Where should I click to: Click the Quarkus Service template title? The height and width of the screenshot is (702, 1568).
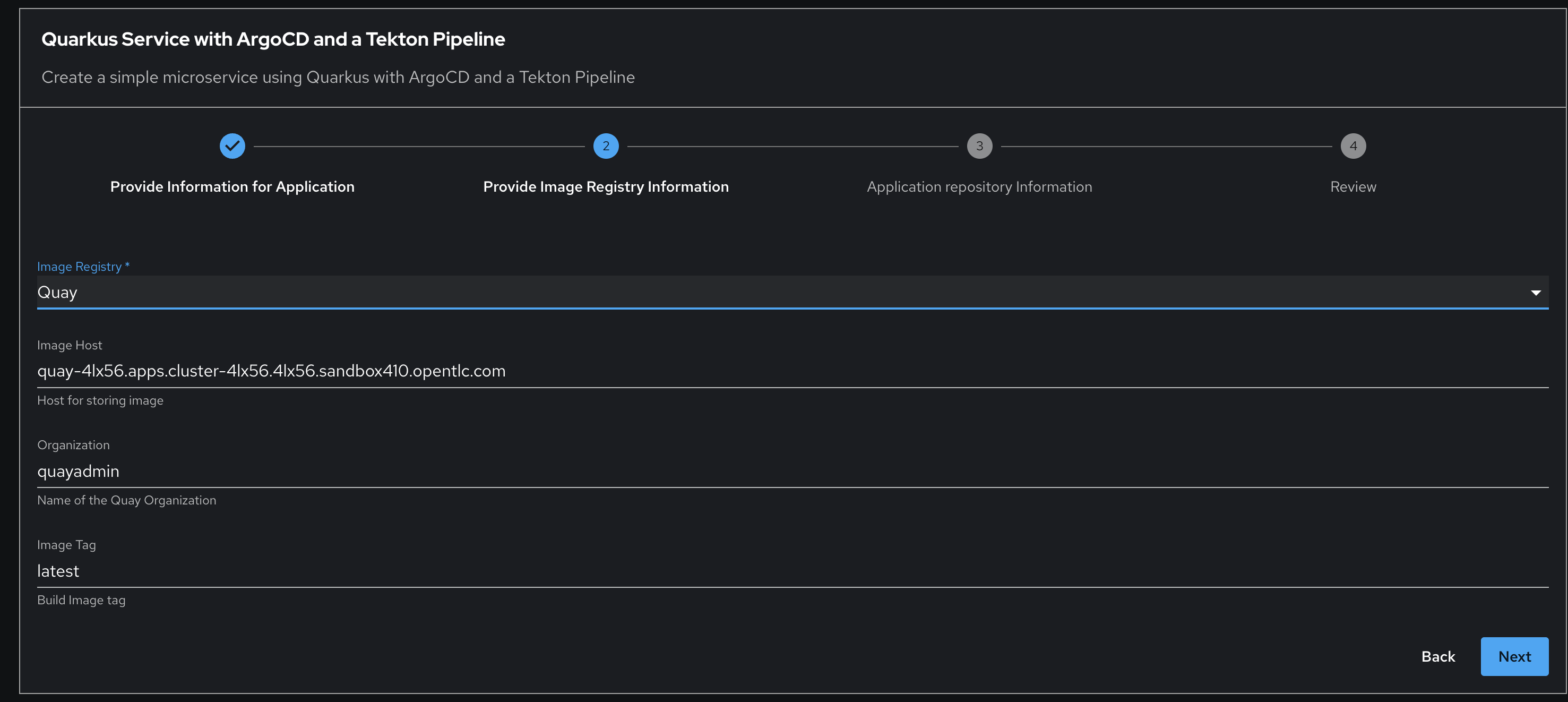tap(273, 39)
